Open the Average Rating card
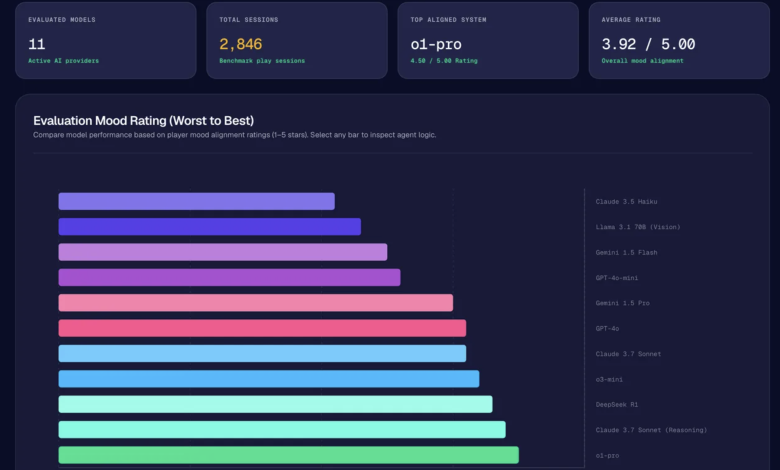 679,40
